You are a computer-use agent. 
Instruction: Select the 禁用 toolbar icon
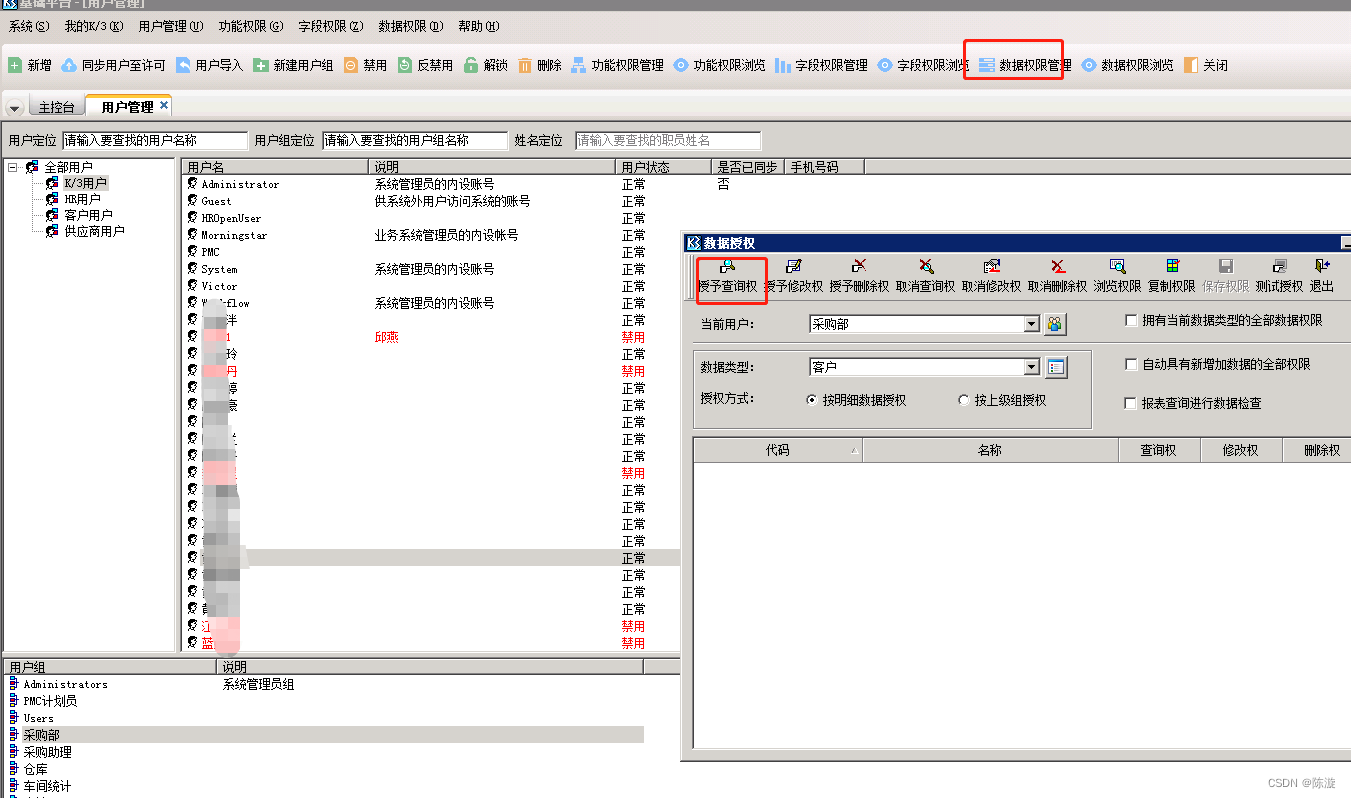click(364, 64)
